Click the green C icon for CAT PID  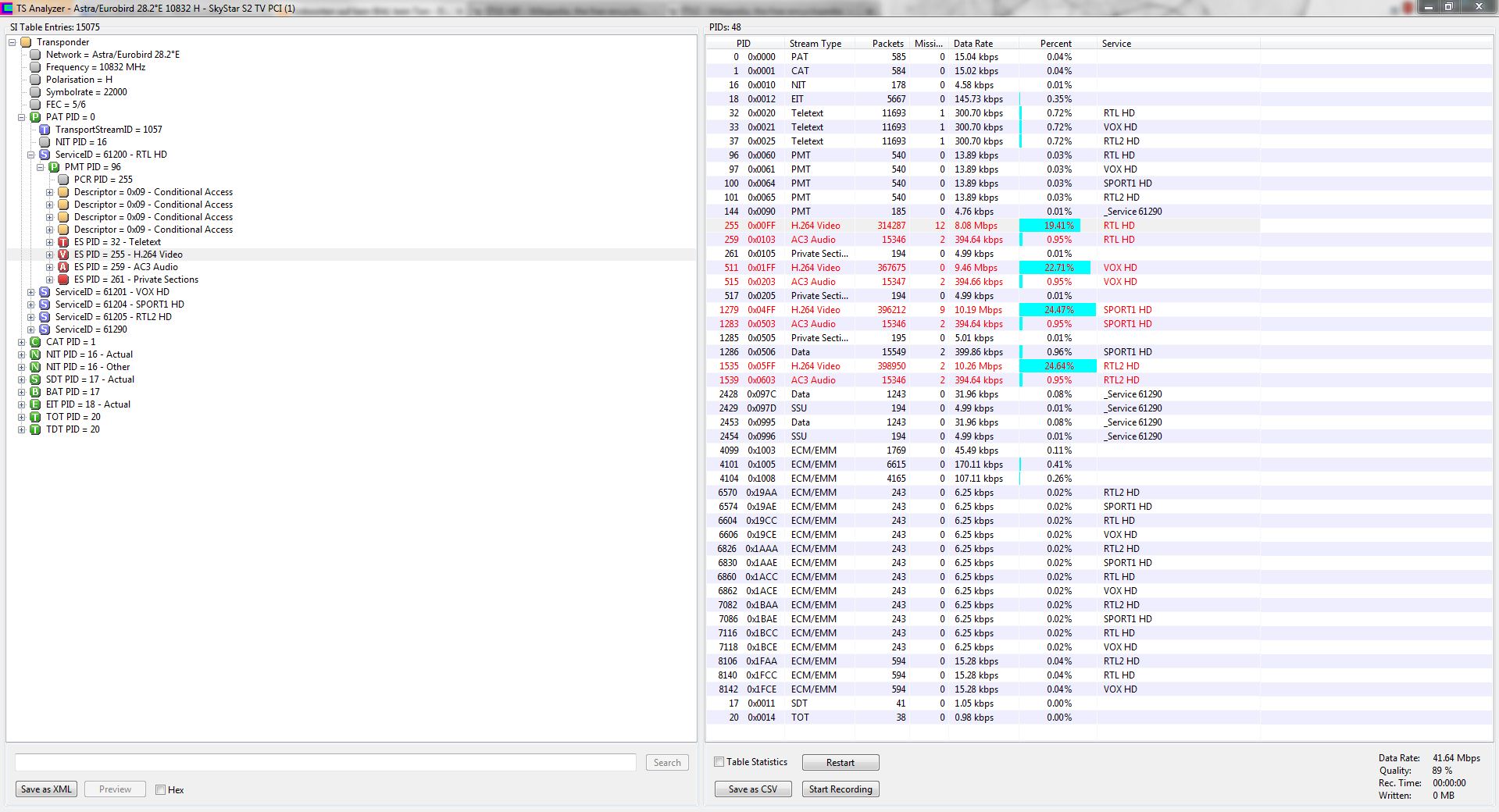(35, 342)
